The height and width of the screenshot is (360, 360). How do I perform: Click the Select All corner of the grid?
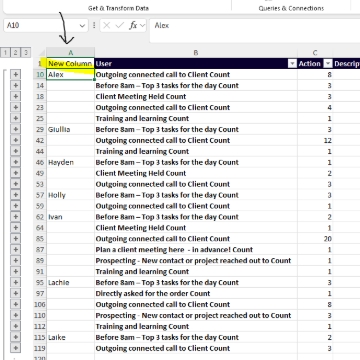(x=40, y=52)
